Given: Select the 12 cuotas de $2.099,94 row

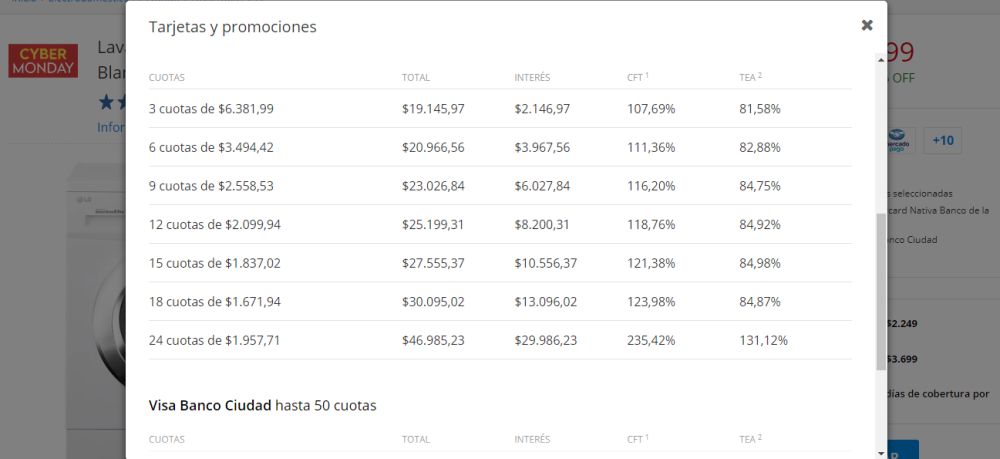Looking at the screenshot, I should [500, 224].
